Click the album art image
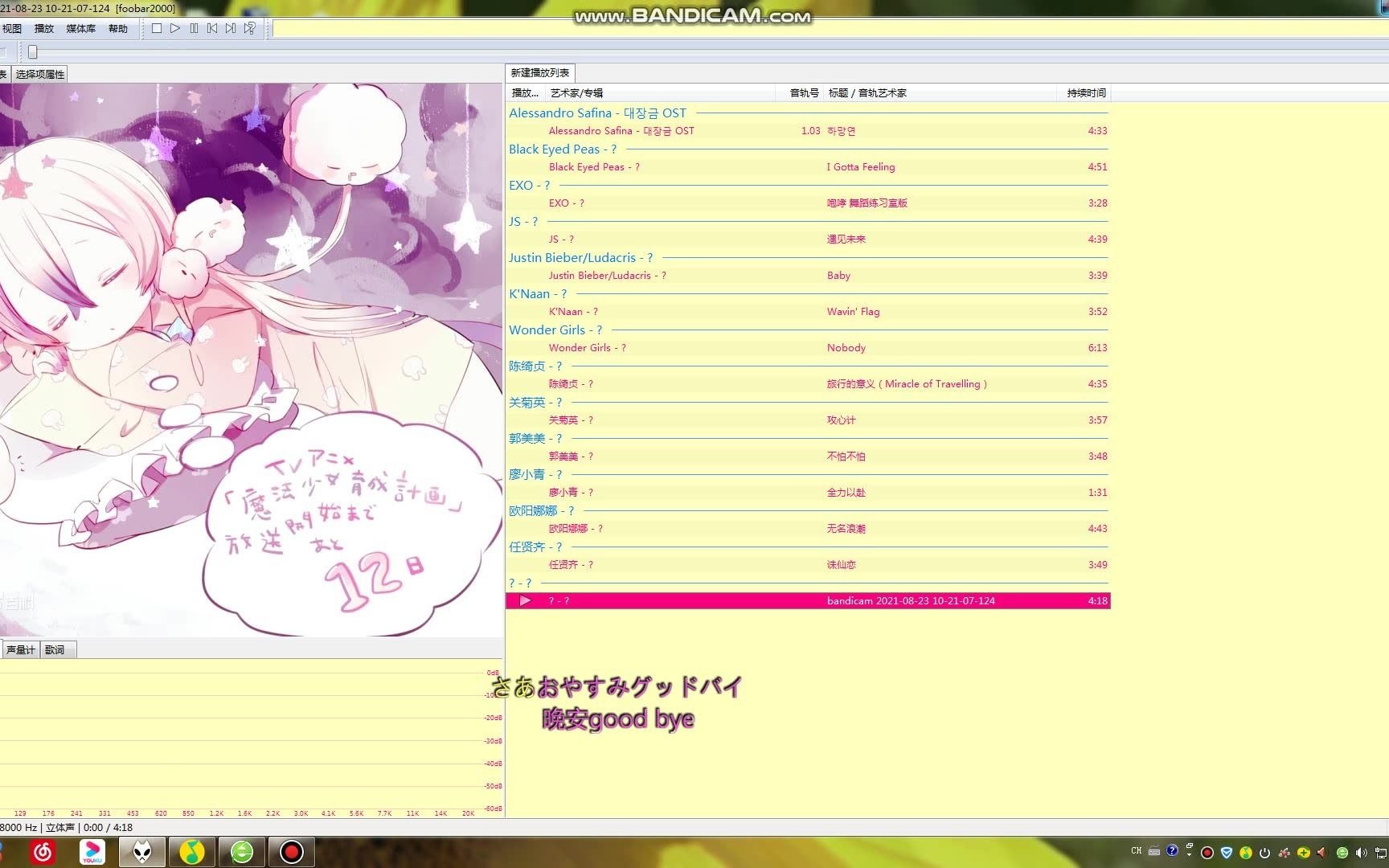This screenshot has width=1389, height=868. pyautogui.click(x=251, y=360)
